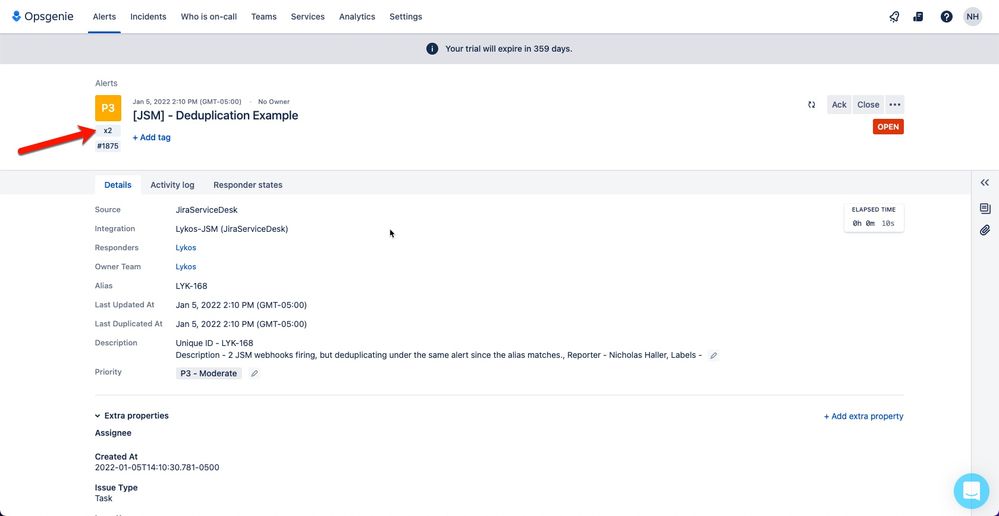Close the alert with Close button

[x=868, y=104]
